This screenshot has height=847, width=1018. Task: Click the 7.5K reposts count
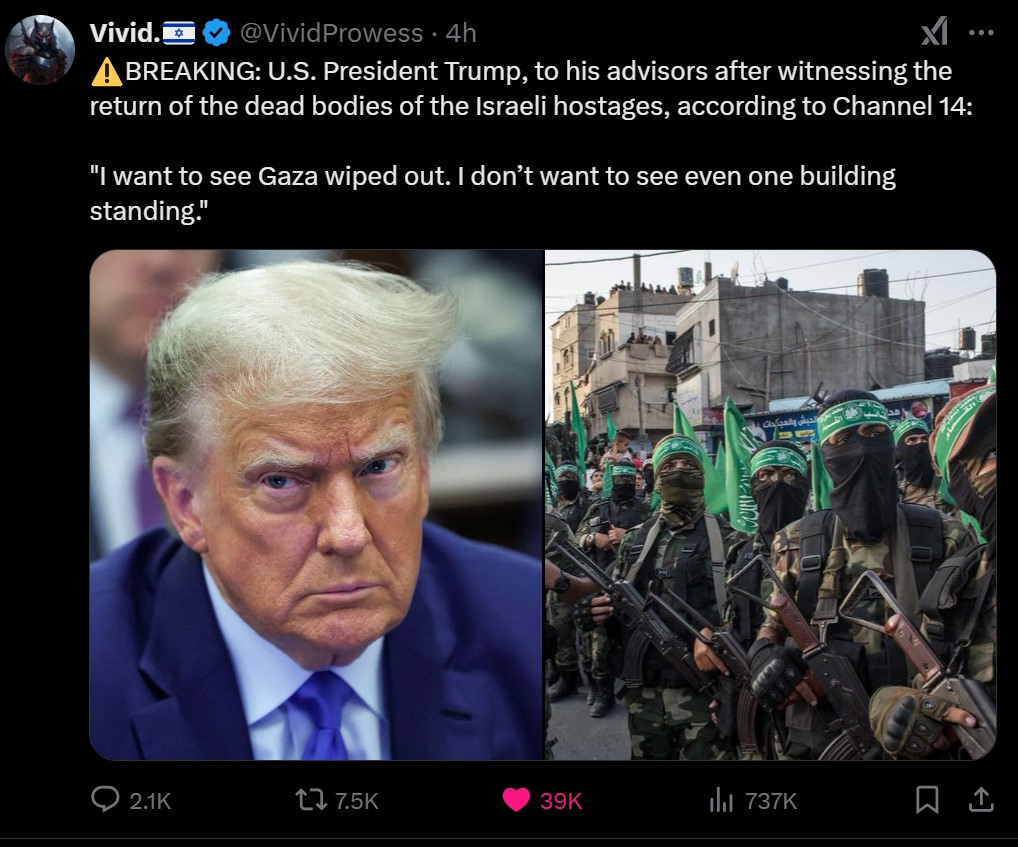point(356,801)
